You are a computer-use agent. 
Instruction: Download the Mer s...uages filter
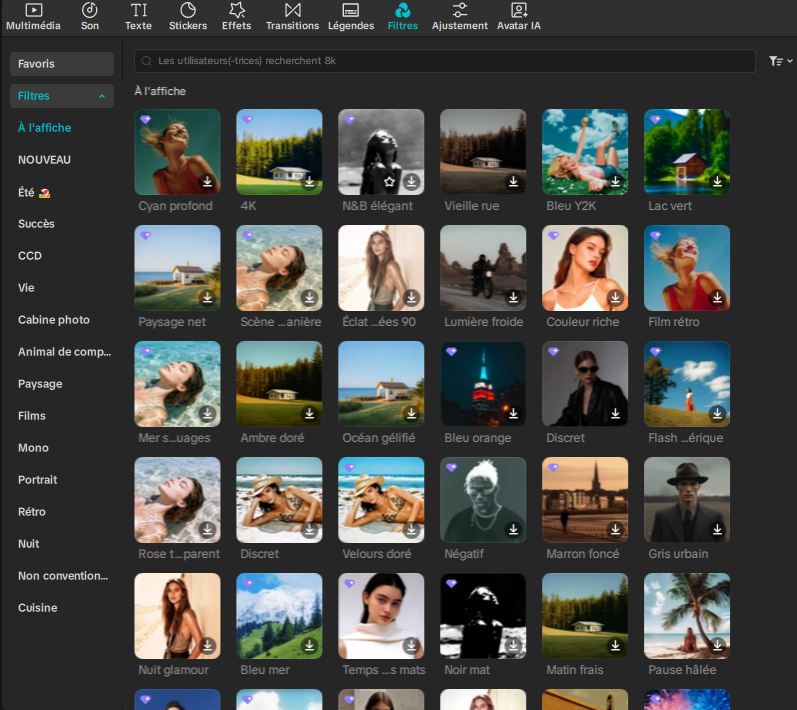click(207, 414)
